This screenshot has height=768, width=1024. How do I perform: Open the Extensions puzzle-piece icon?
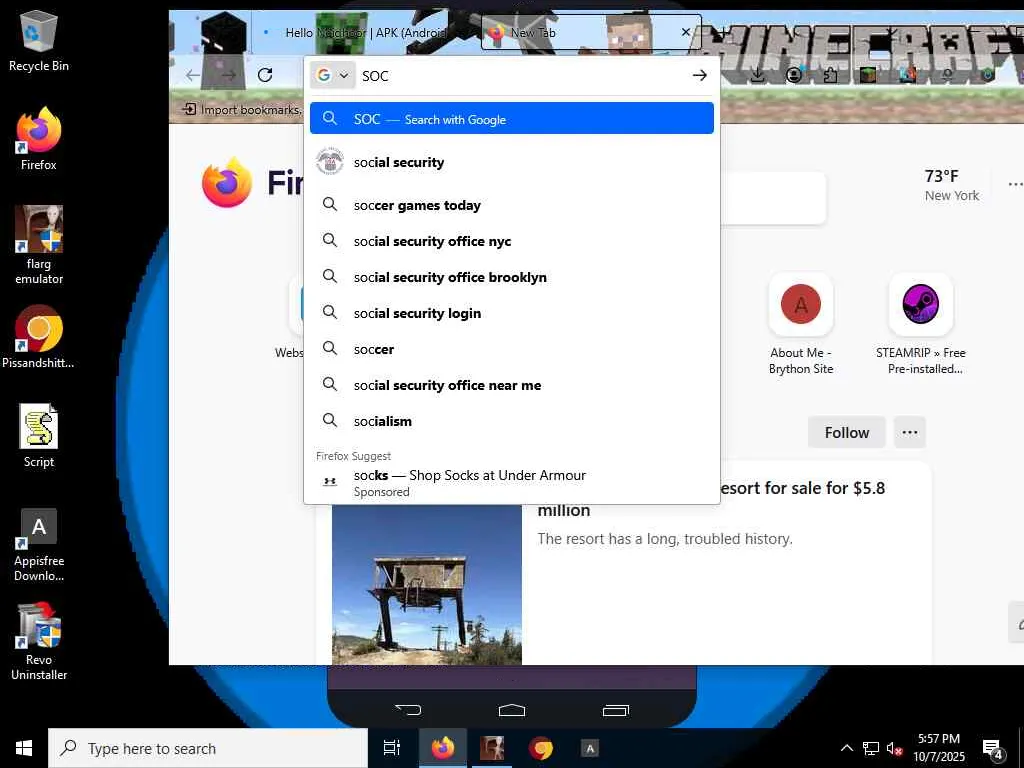[830, 75]
